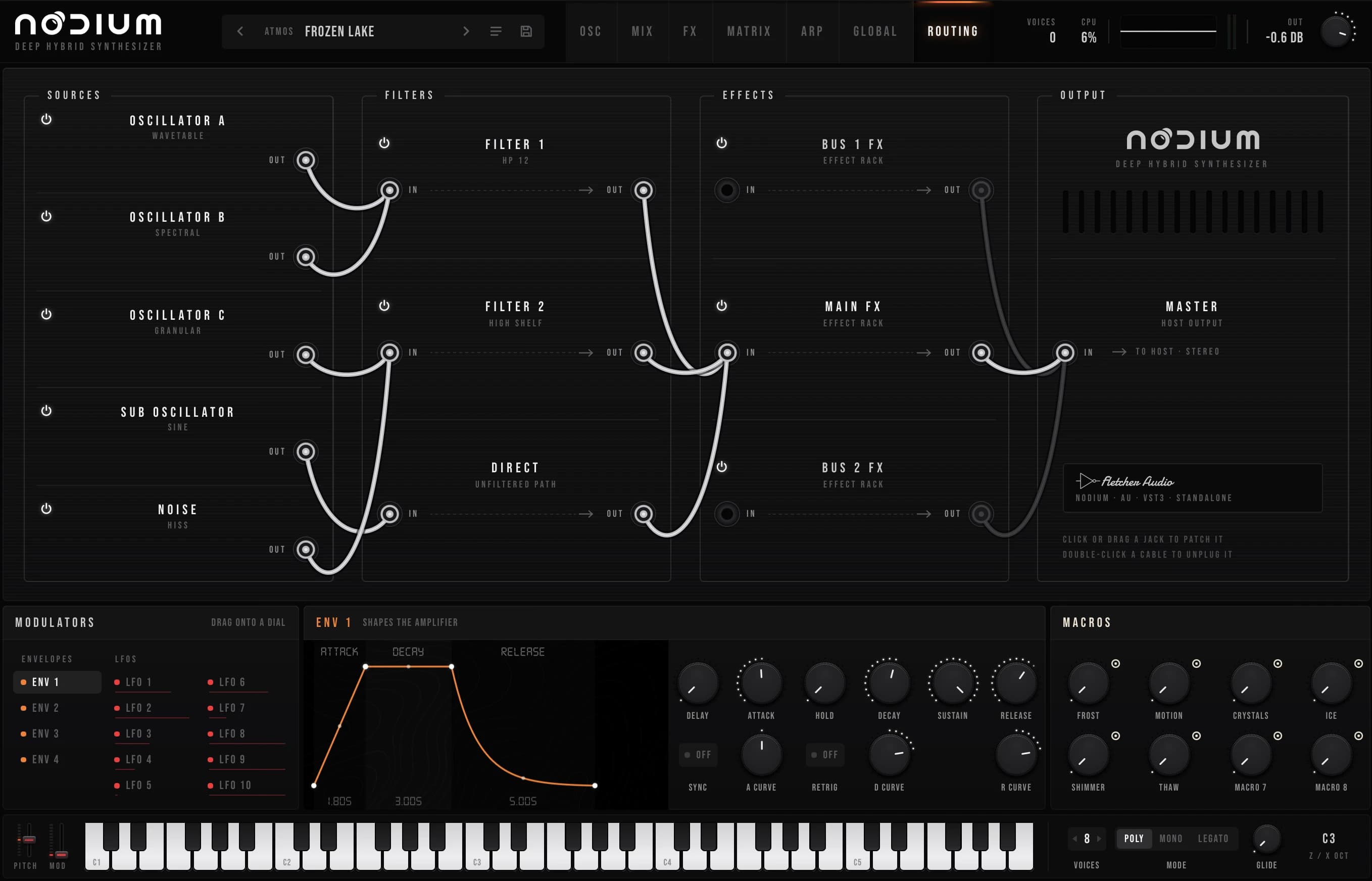
Task: Click Noise OUT jack
Action: (306, 549)
